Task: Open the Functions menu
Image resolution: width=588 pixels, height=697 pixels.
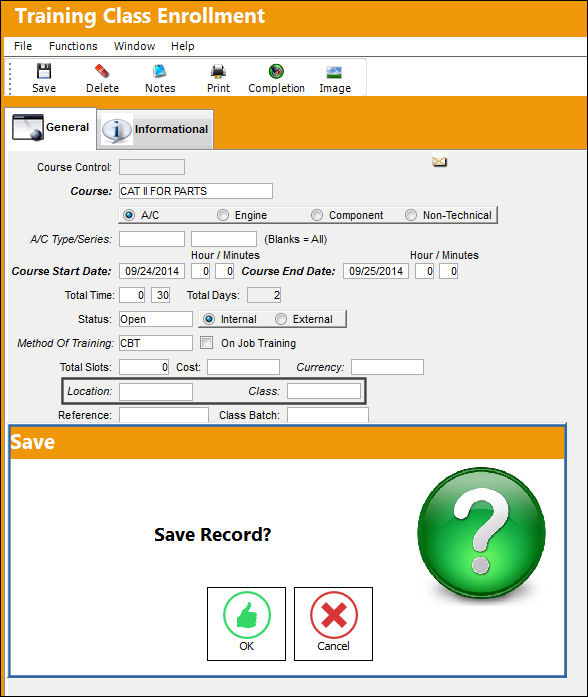Action: coord(73,46)
